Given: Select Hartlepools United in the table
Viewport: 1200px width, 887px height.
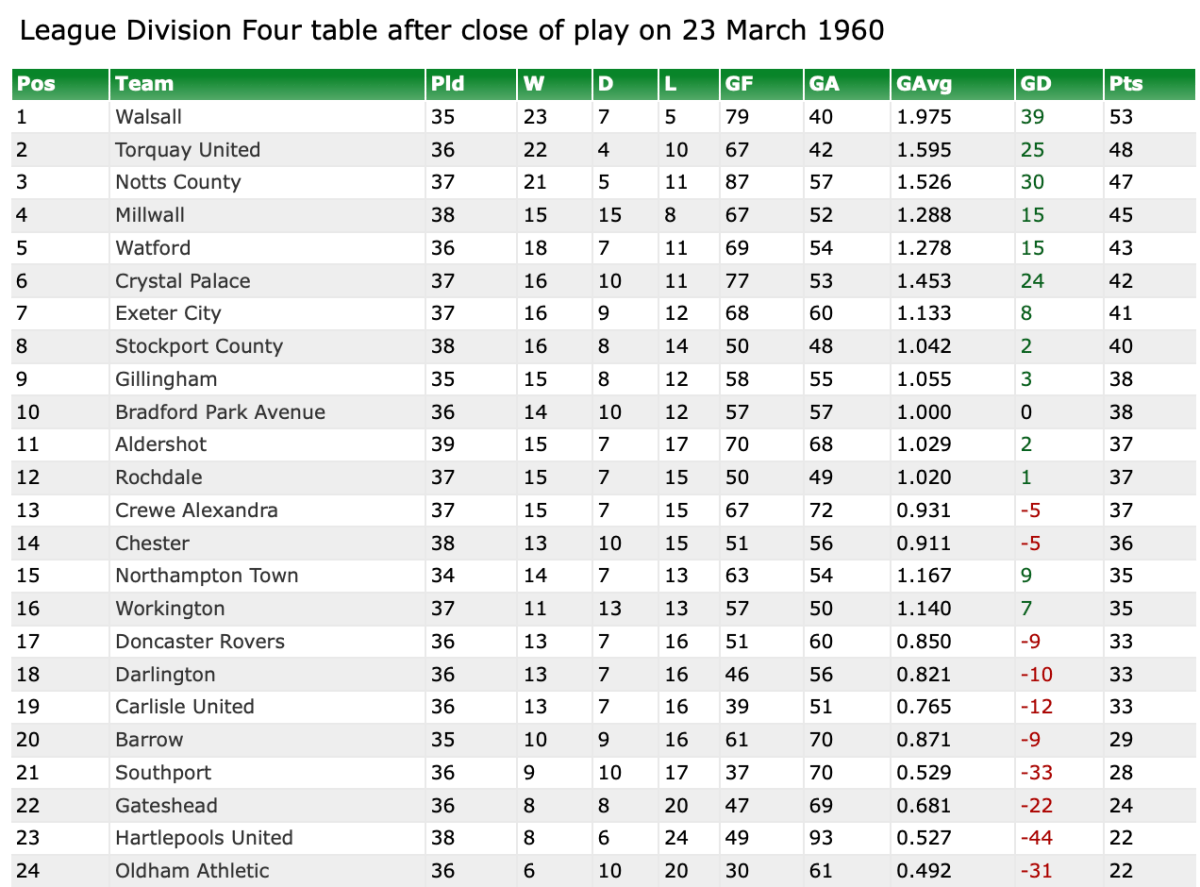Looking at the screenshot, I should [x=204, y=838].
